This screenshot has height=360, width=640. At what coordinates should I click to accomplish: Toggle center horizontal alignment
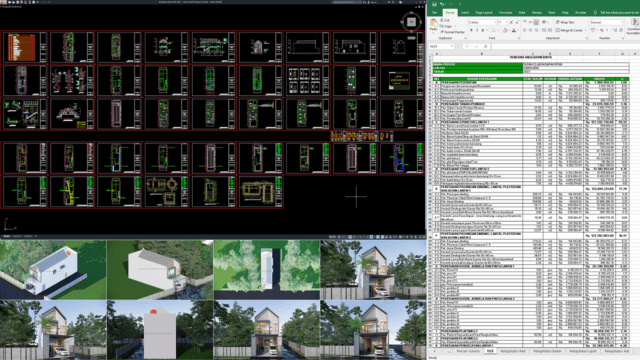[531, 30]
